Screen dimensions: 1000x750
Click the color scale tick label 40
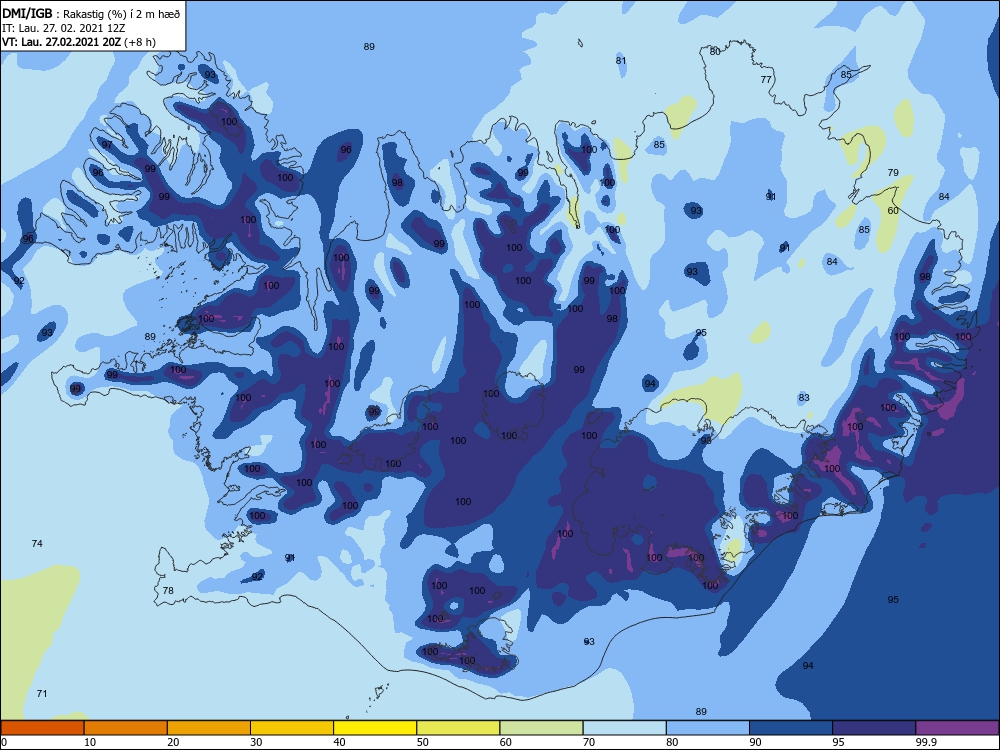pos(339,742)
